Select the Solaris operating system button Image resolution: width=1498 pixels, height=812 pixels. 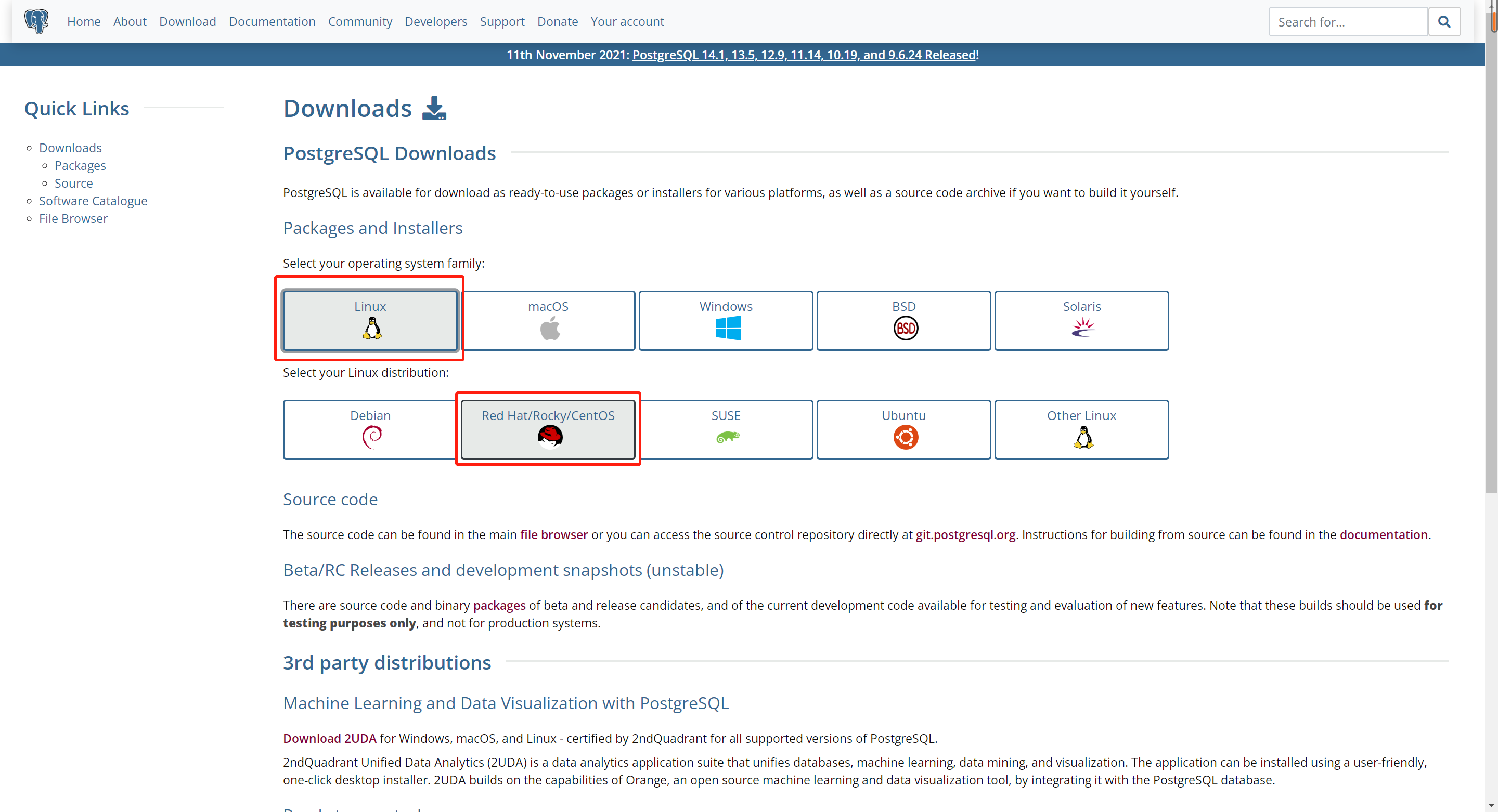pos(1082,321)
